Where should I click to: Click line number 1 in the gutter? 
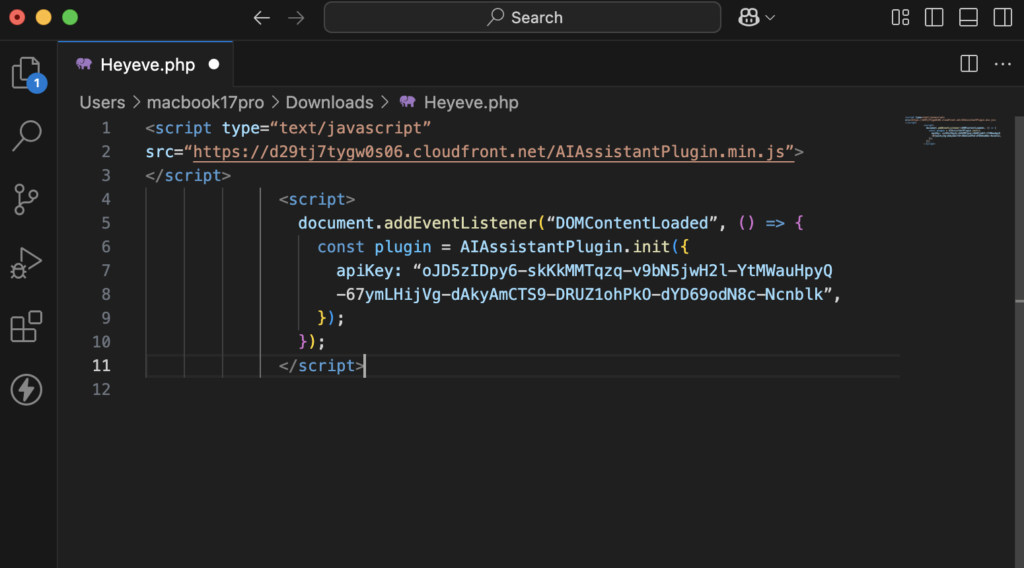pyautogui.click(x=106, y=128)
